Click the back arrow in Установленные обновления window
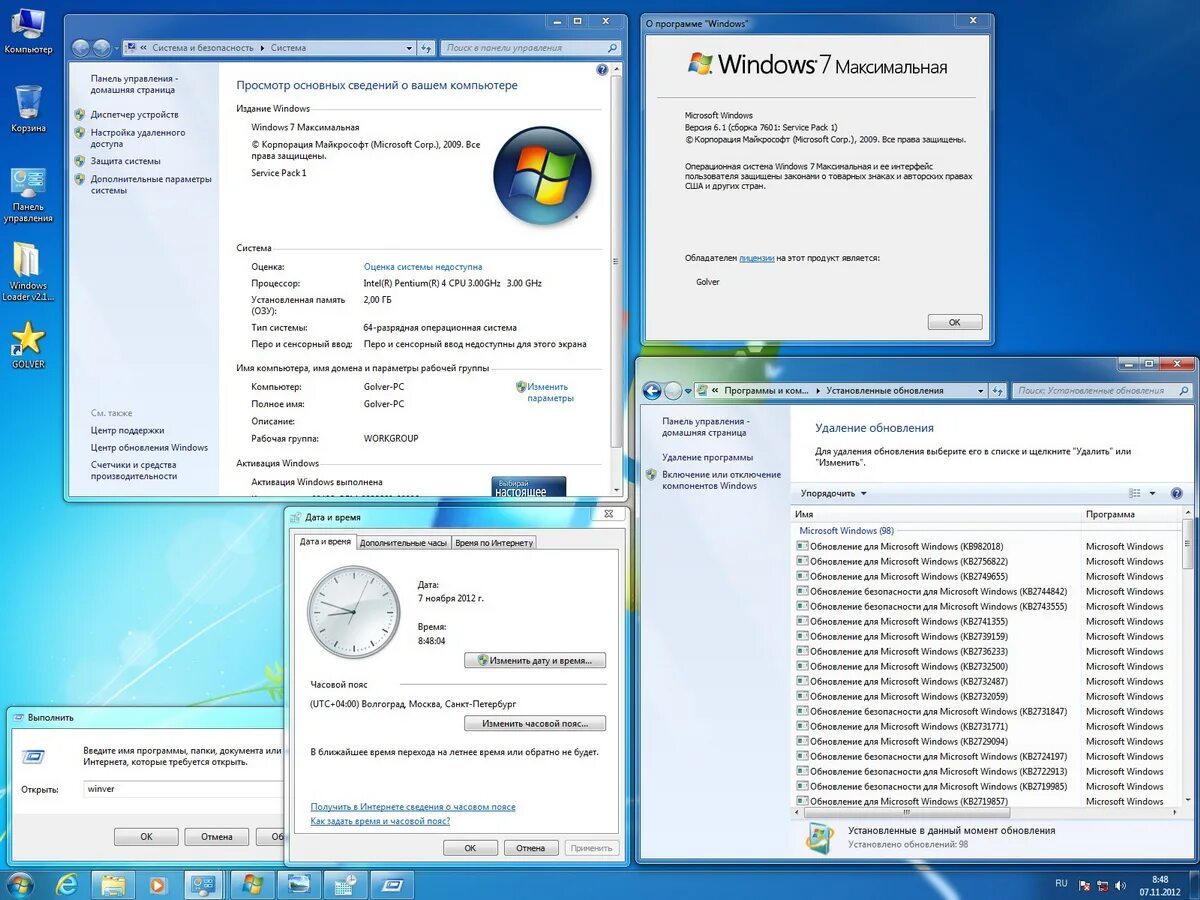Viewport: 1200px width, 900px height. click(x=652, y=391)
